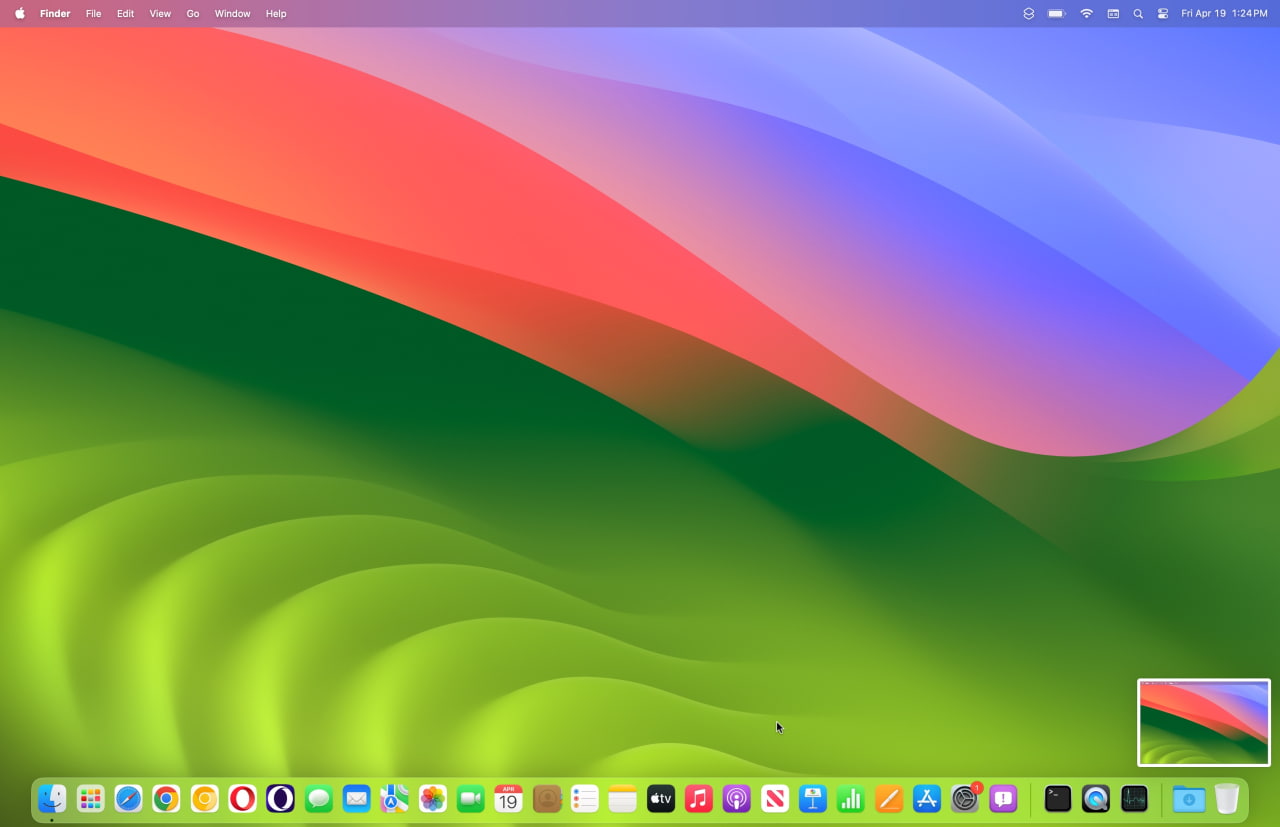Launch Keynote

(812, 799)
